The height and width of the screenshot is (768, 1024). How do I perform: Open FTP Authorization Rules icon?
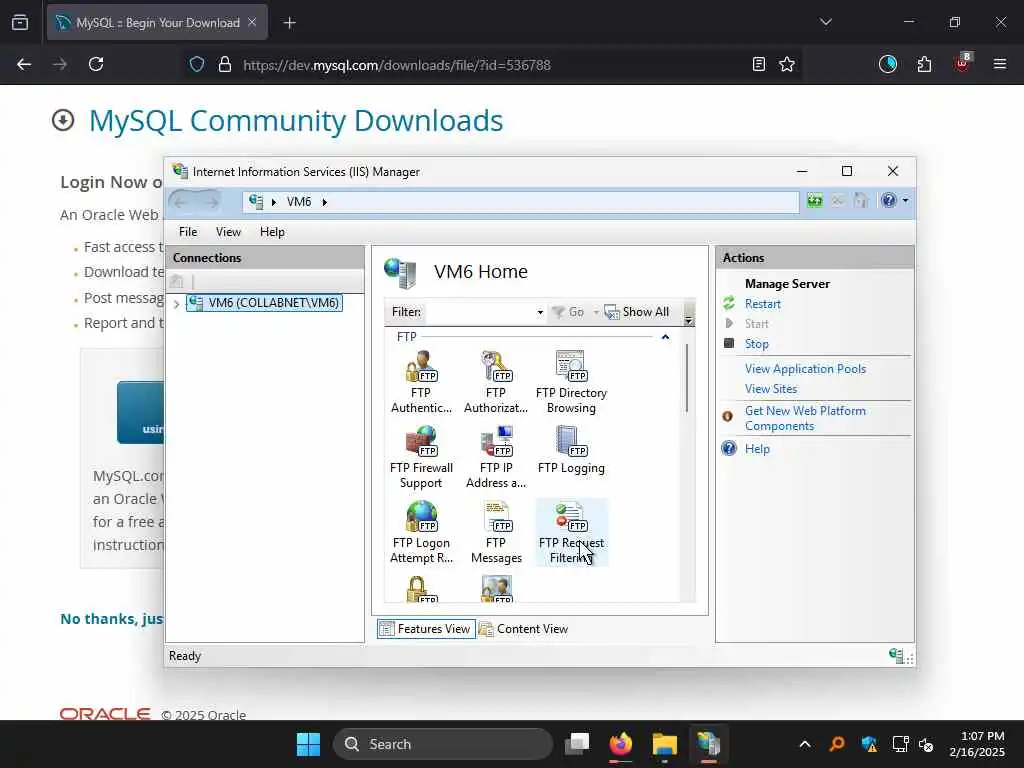point(496,382)
